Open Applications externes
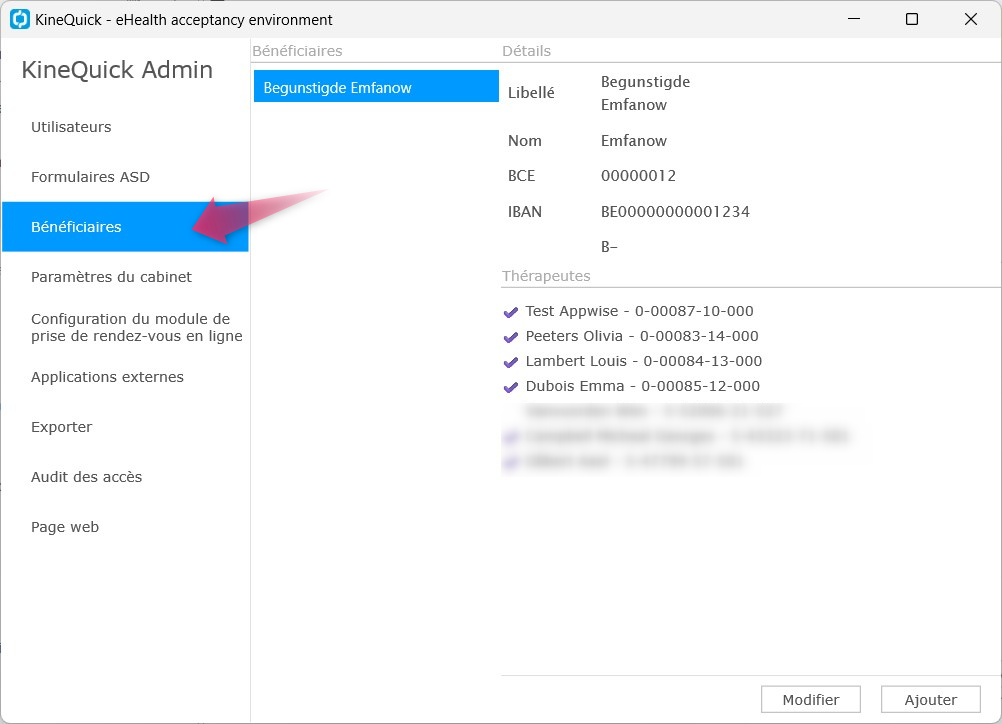Viewport: 1002px width, 724px height. click(107, 377)
